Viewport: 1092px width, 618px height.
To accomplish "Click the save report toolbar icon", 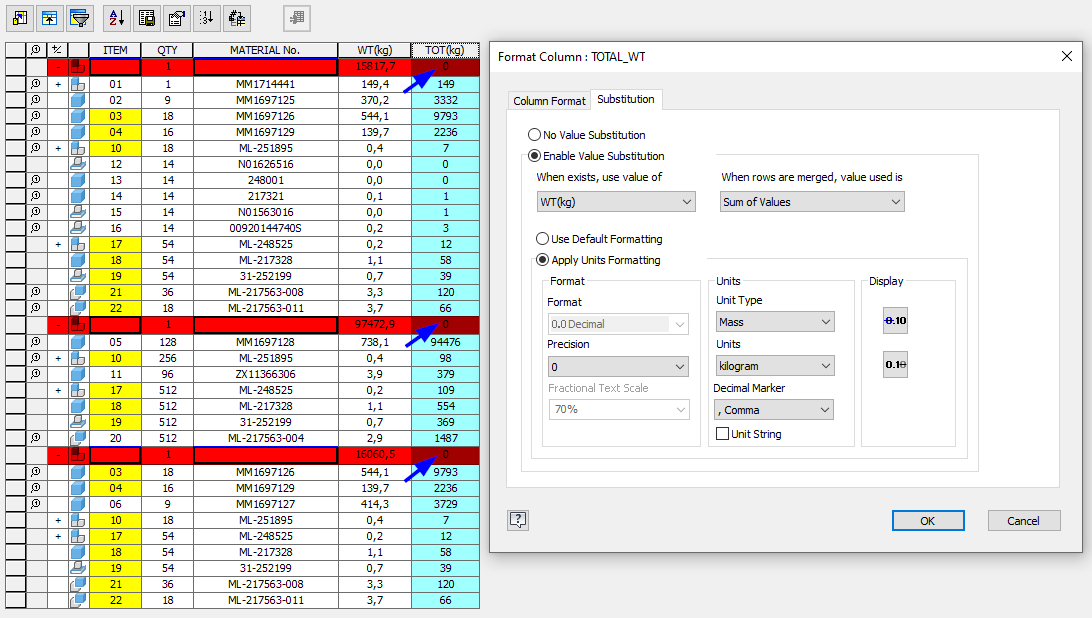I will click(146, 18).
